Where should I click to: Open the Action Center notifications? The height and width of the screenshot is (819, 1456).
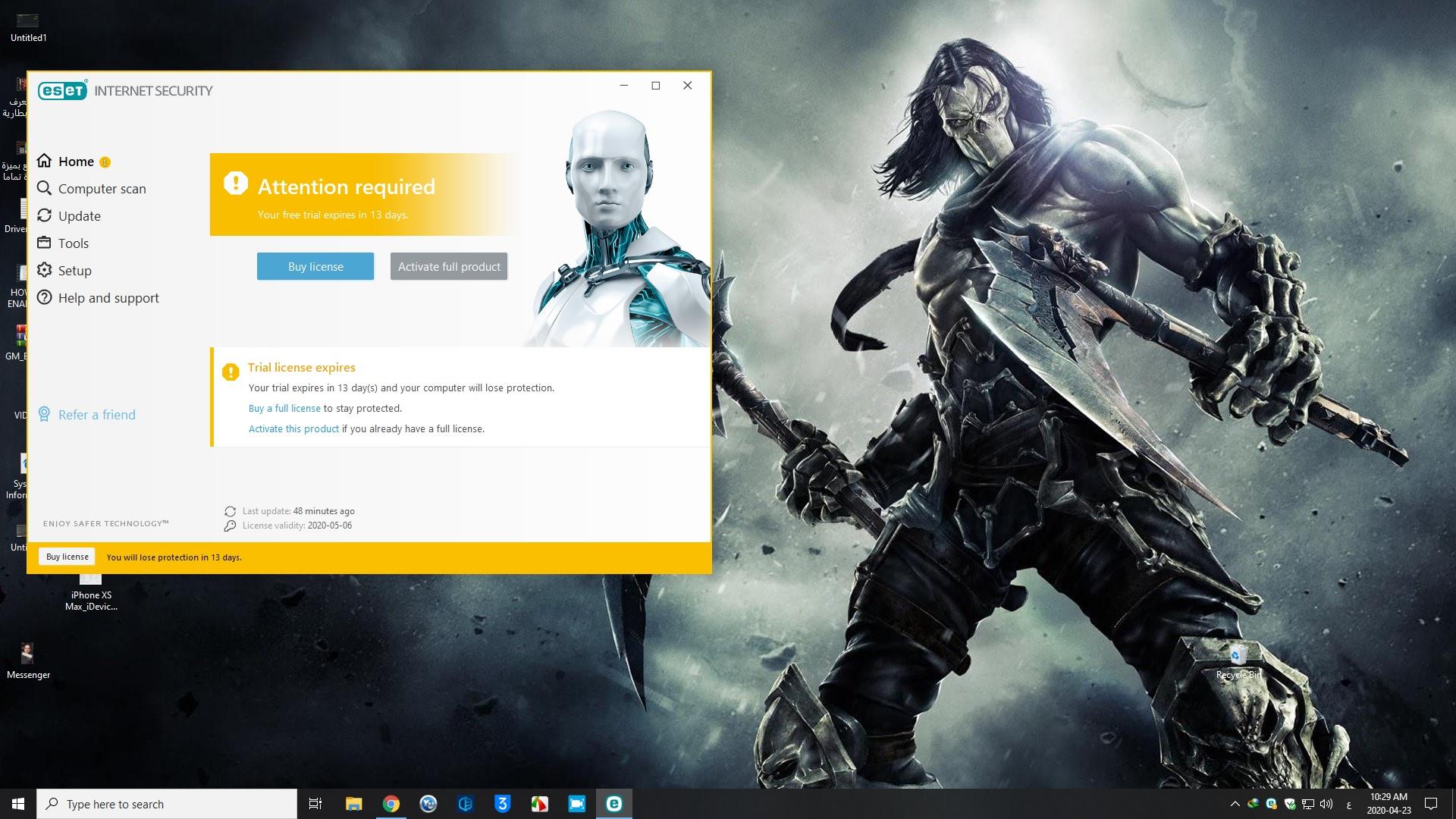pyautogui.click(x=1431, y=804)
